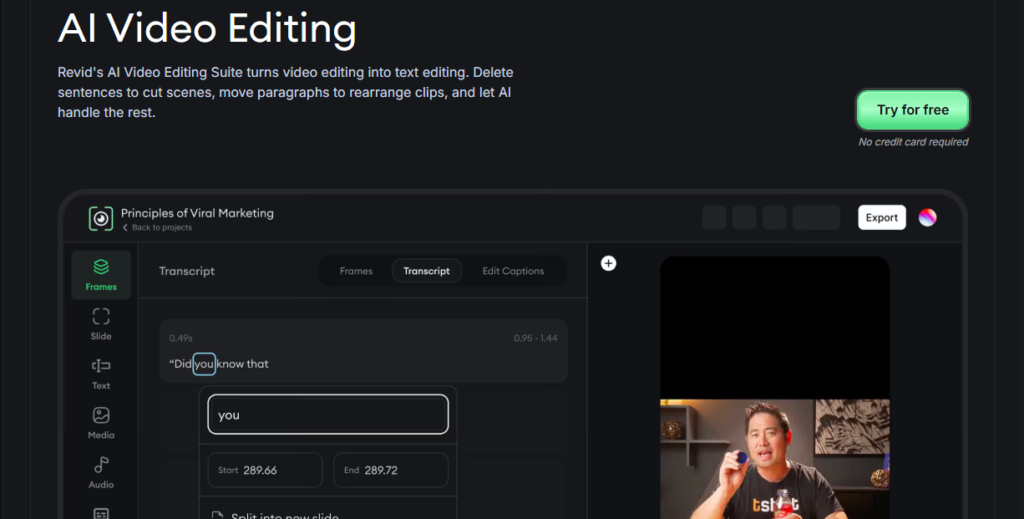Select the Slide tool icon
This screenshot has width=1024, height=519.
101,323
